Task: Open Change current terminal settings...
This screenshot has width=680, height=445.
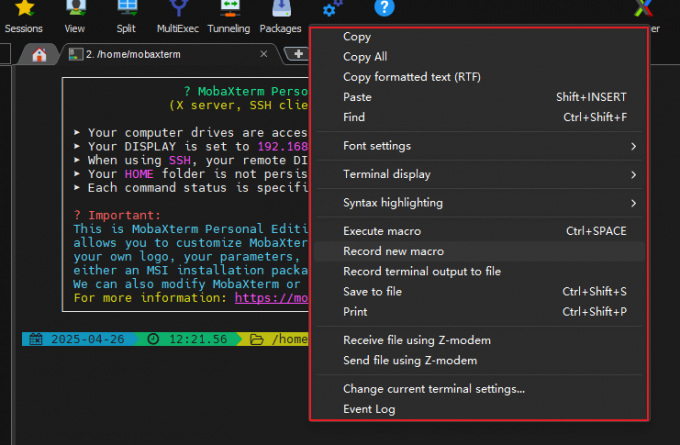Action: (x=479, y=389)
